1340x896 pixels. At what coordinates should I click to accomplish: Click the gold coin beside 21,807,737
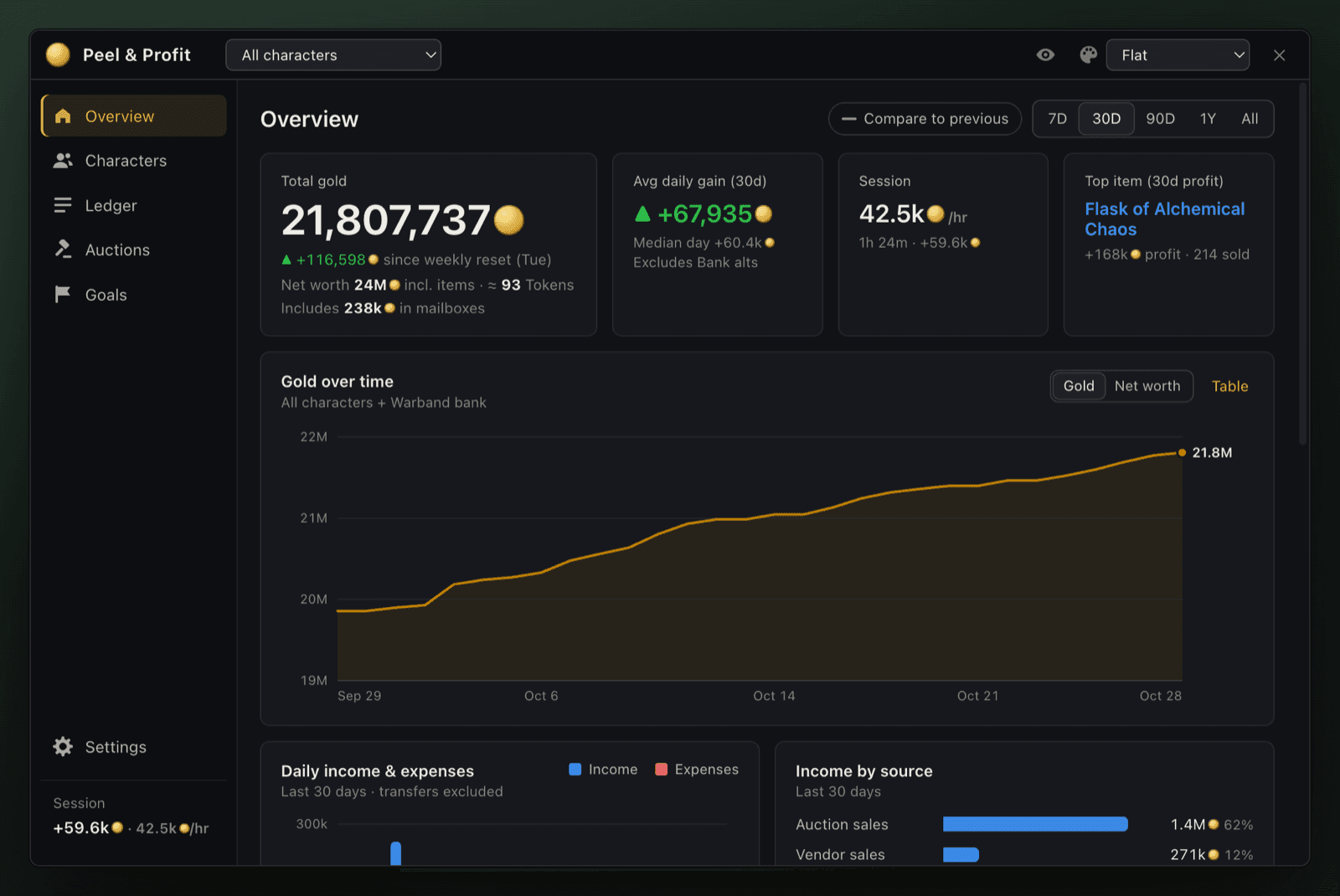coord(508,220)
